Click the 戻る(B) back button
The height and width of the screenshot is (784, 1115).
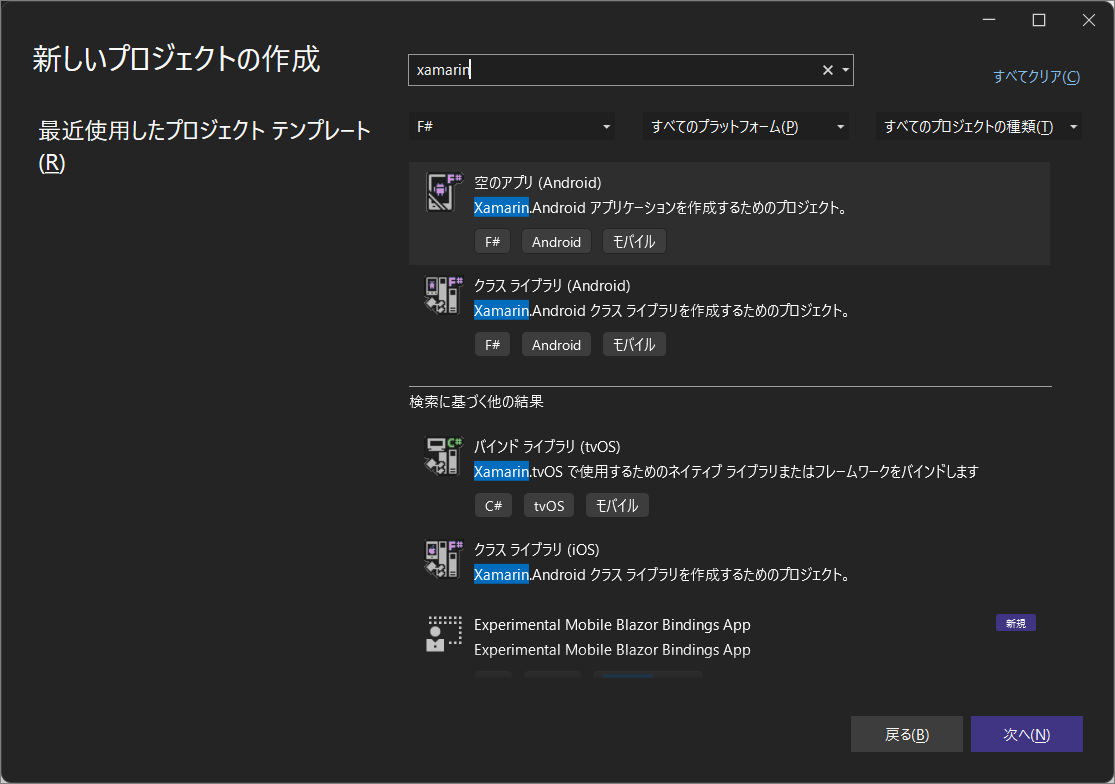coord(907,734)
